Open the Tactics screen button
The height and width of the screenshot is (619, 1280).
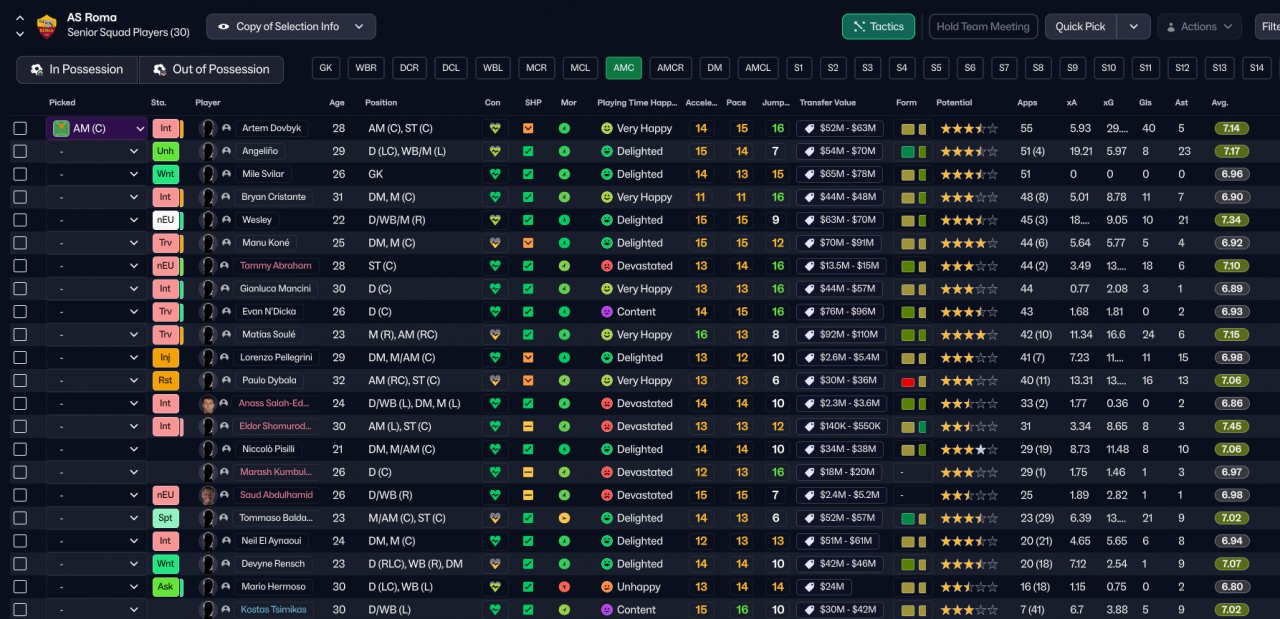pyautogui.click(x=878, y=27)
